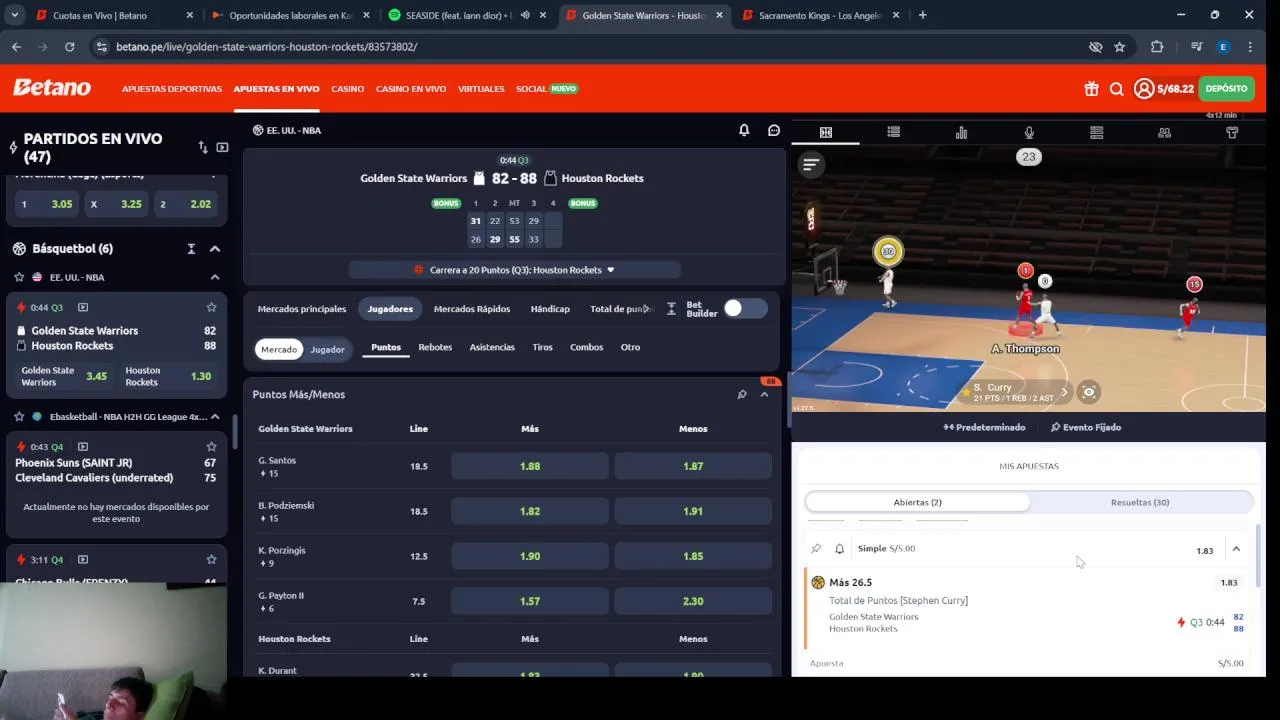Viewport: 1280px width, 720px height.
Task: Select odds 3.05 for option 1
Action: pyautogui.click(x=47, y=204)
